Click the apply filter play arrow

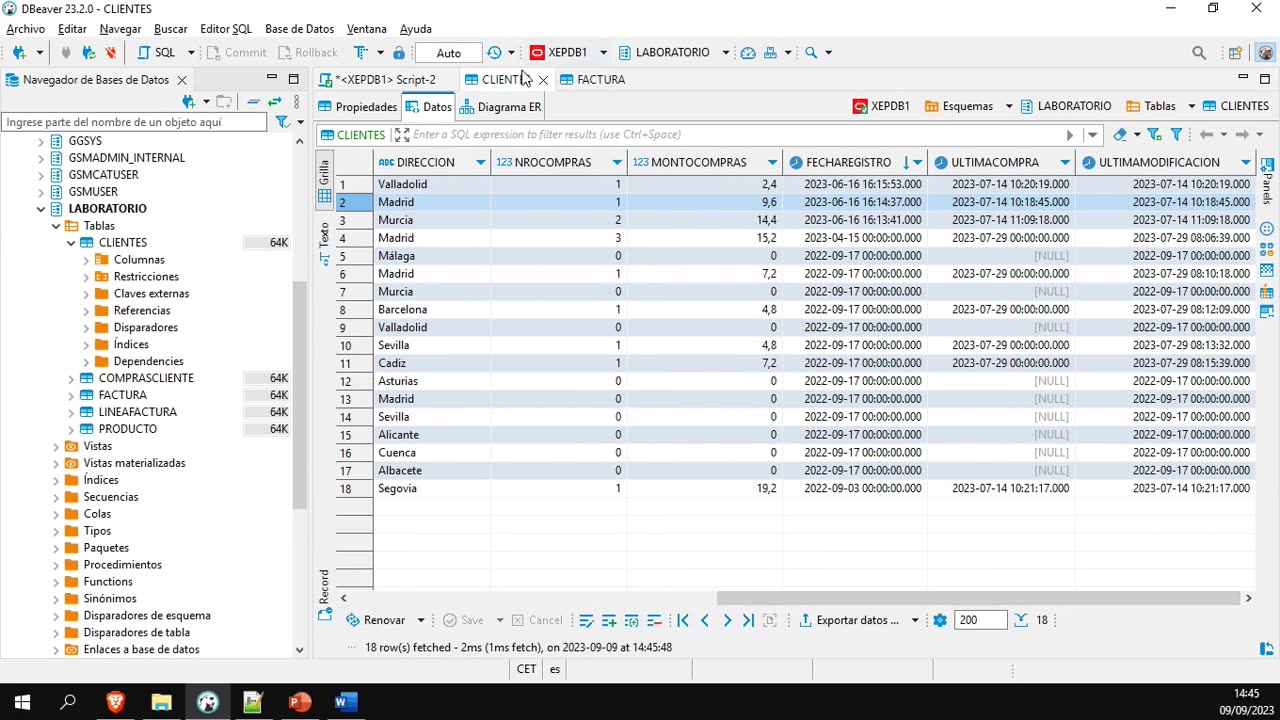1070,135
